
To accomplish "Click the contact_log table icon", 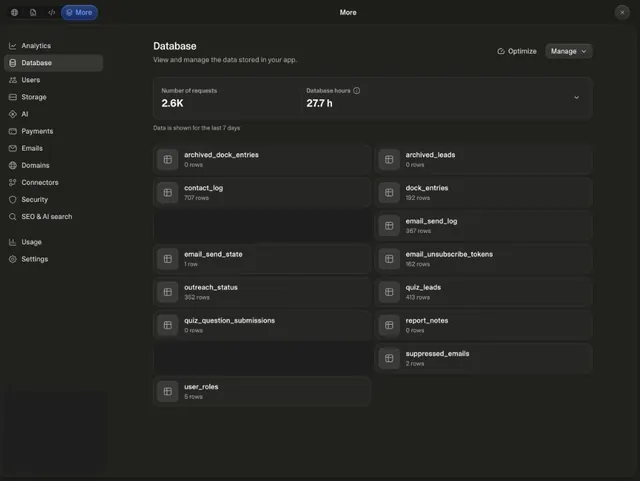I will coord(168,192).
